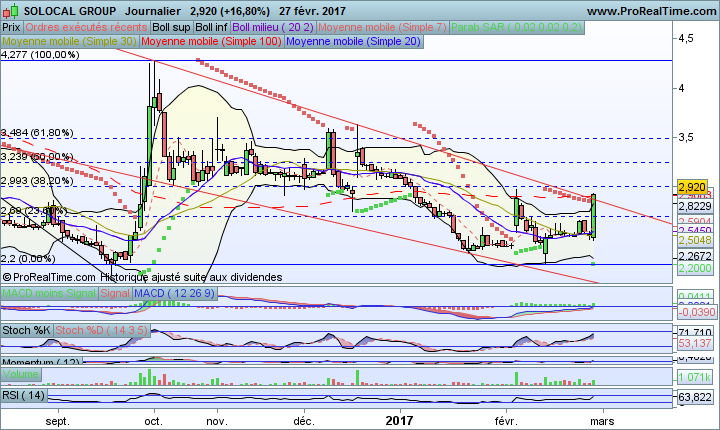This screenshot has width=720, height=430.
Task: Click the 53,137 stochastic value tag
Action: click(x=695, y=343)
